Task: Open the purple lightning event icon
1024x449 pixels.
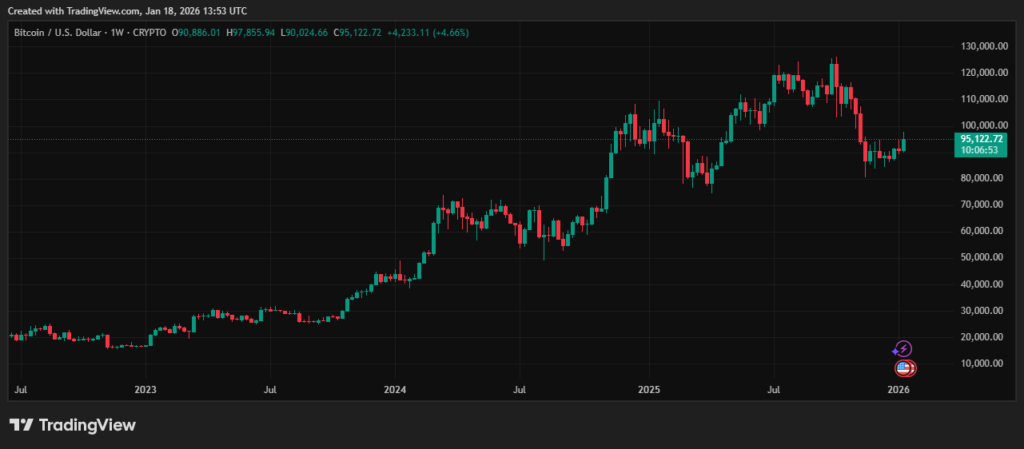Action: pyautogui.click(x=902, y=348)
